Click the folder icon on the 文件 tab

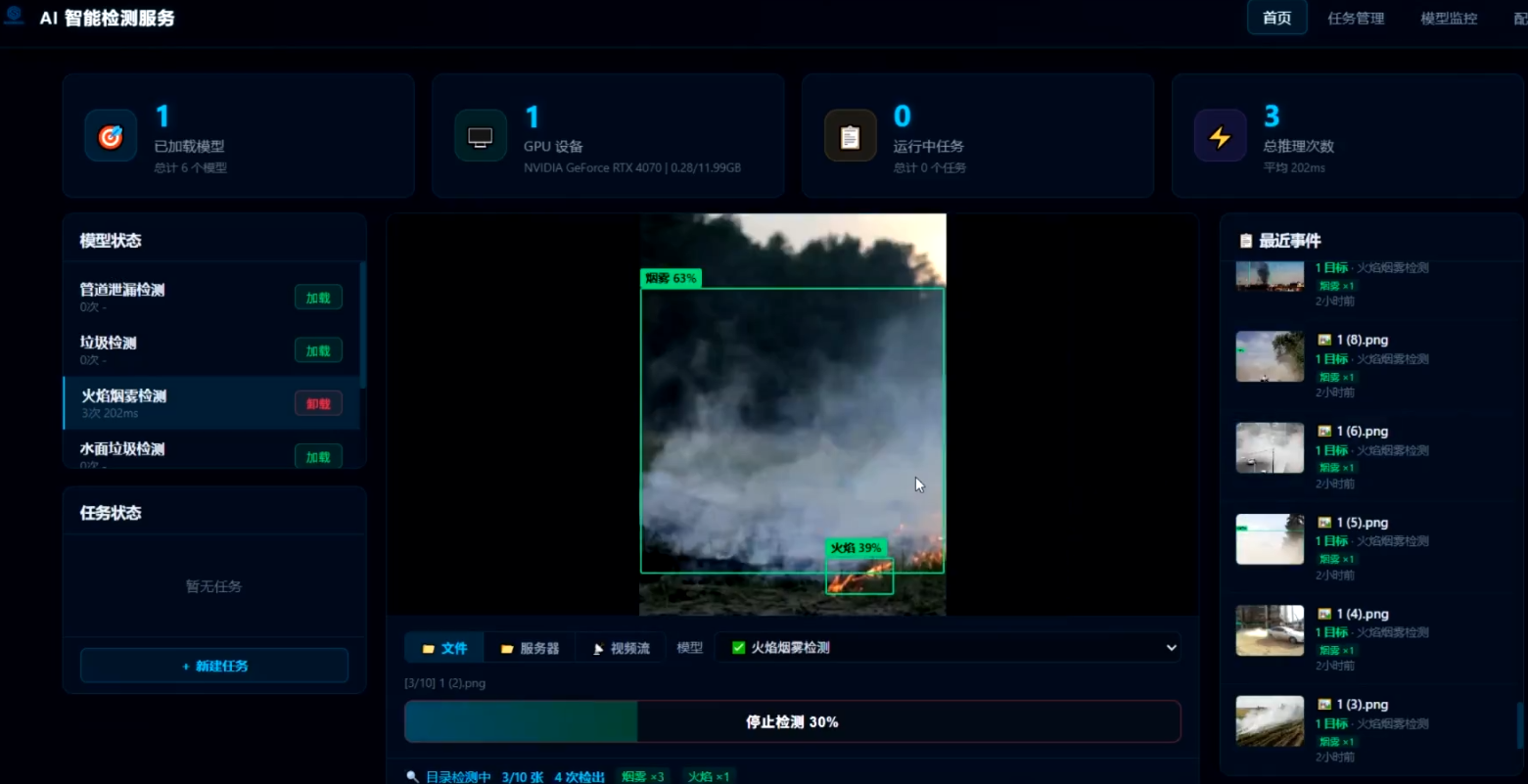(428, 647)
